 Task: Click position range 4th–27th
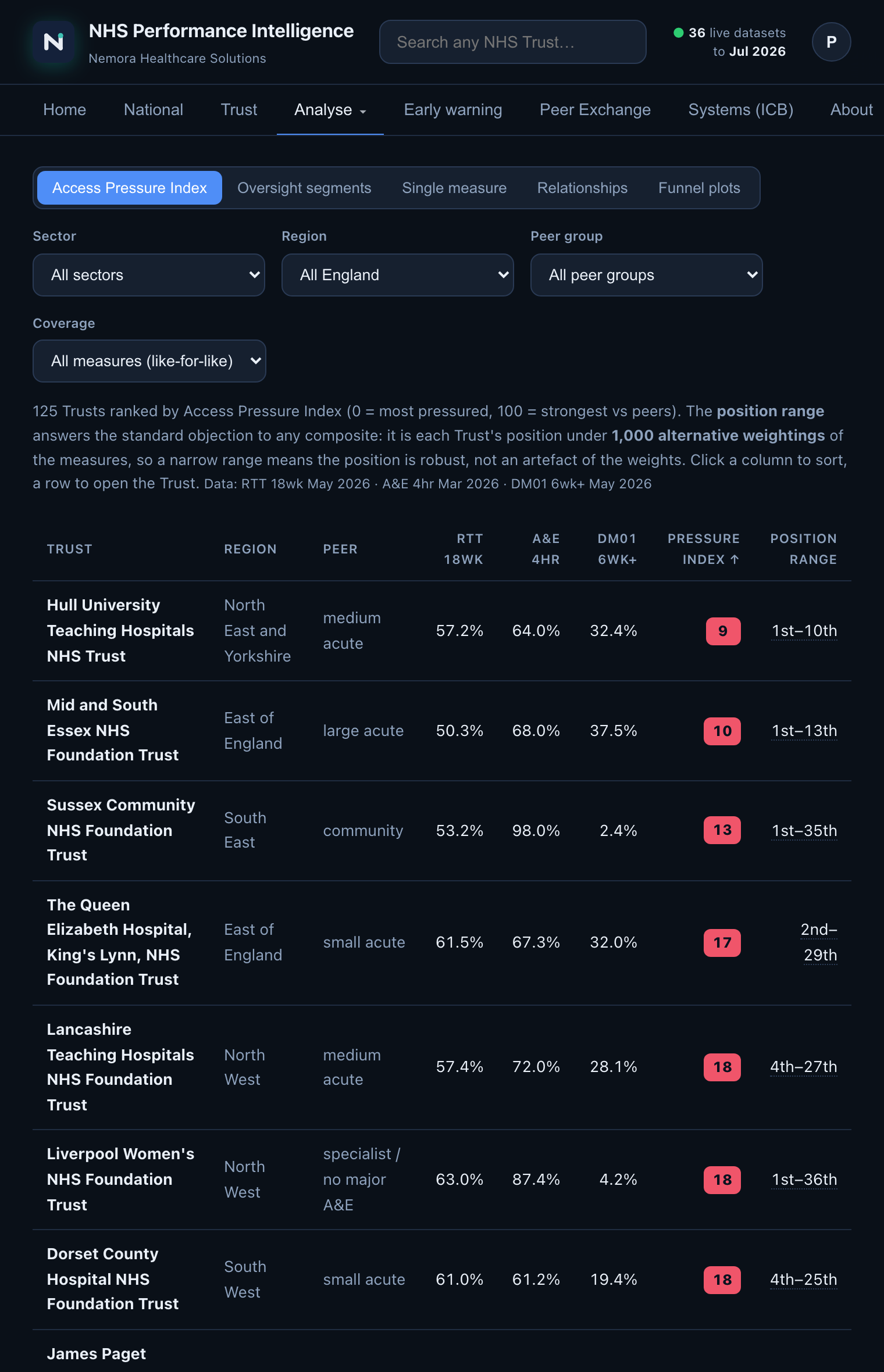coord(804,1067)
